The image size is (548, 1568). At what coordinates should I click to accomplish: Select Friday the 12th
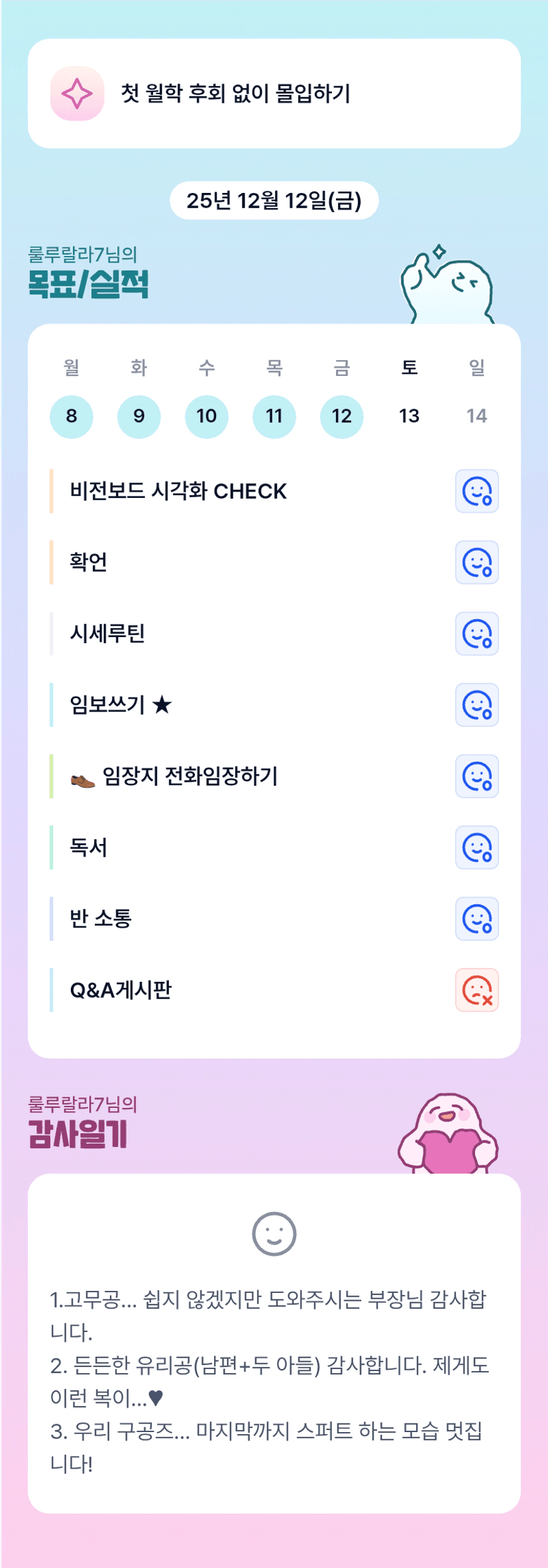(342, 416)
